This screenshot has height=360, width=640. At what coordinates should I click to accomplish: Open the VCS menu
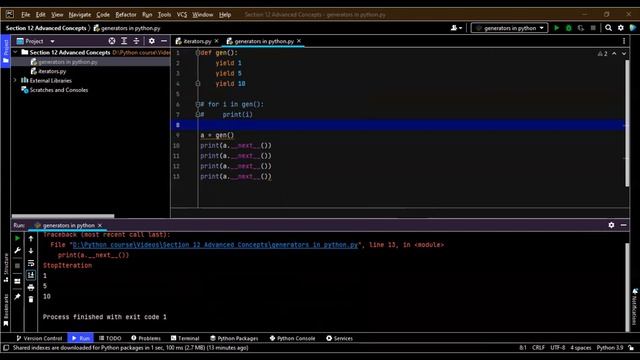pyautogui.click(x=182, y=14)
